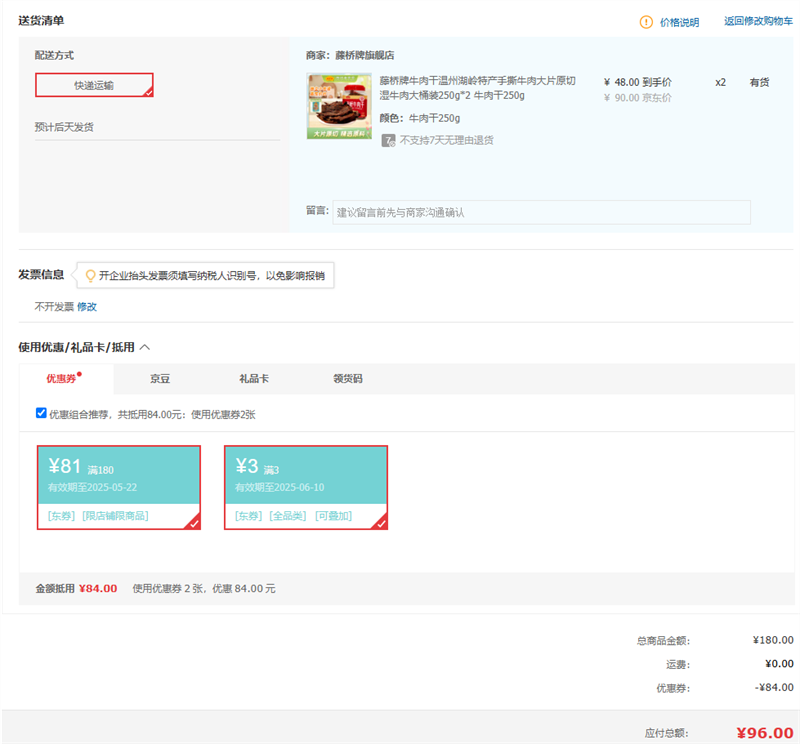Open the 价格说明 link
The height and width of the screenshot is (744, 800).
[x=679, y=22]
